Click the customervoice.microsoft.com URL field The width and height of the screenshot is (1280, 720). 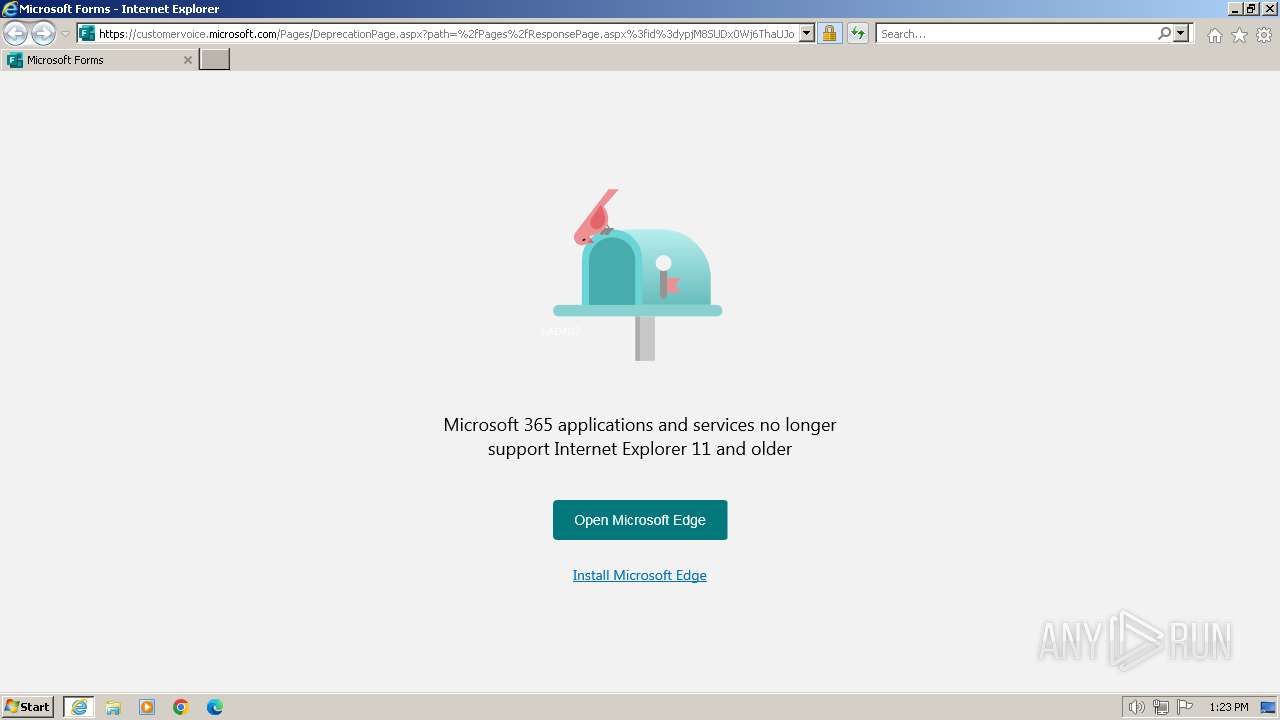[x=446, y=34]
